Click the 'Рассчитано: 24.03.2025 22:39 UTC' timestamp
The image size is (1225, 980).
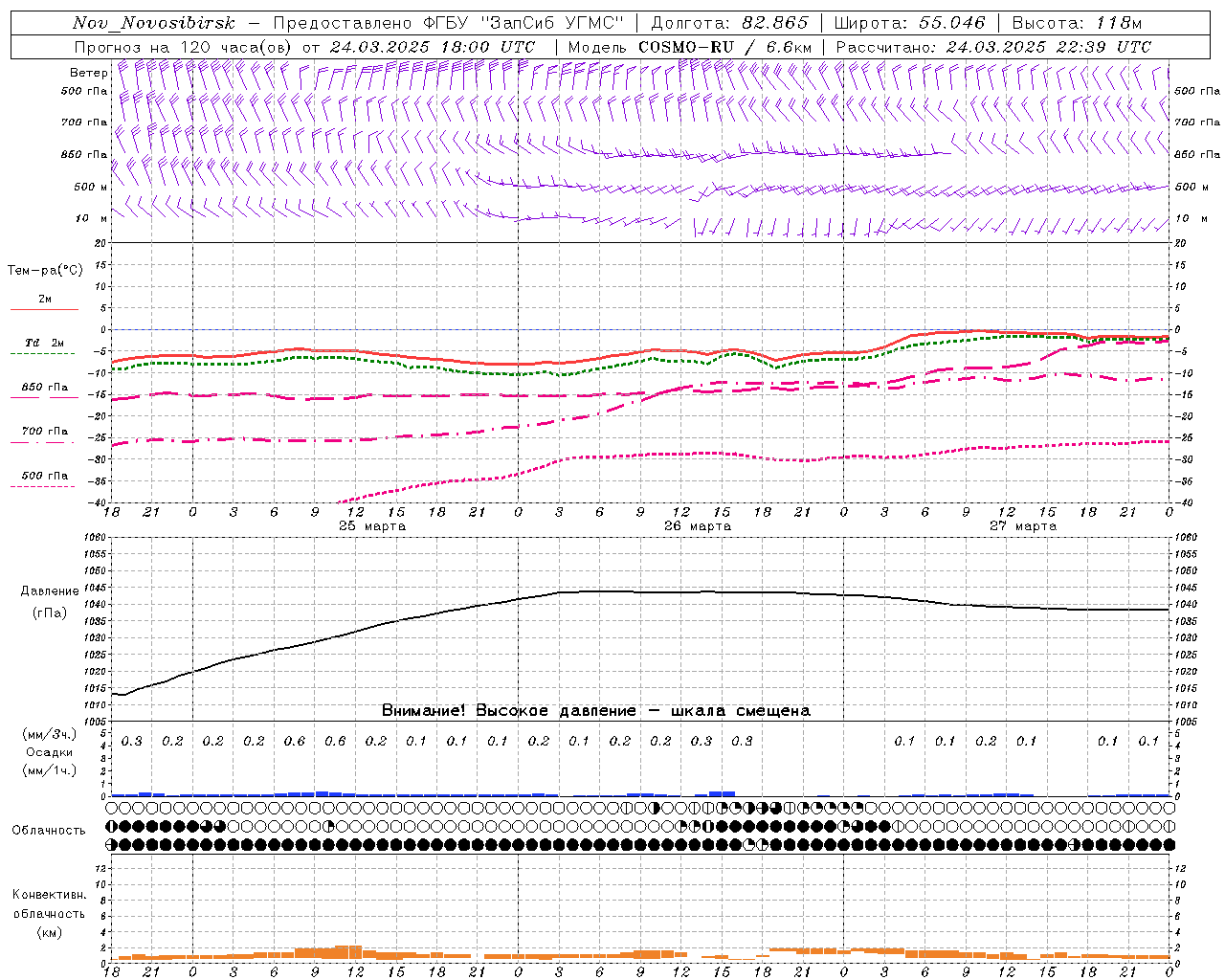992,47
